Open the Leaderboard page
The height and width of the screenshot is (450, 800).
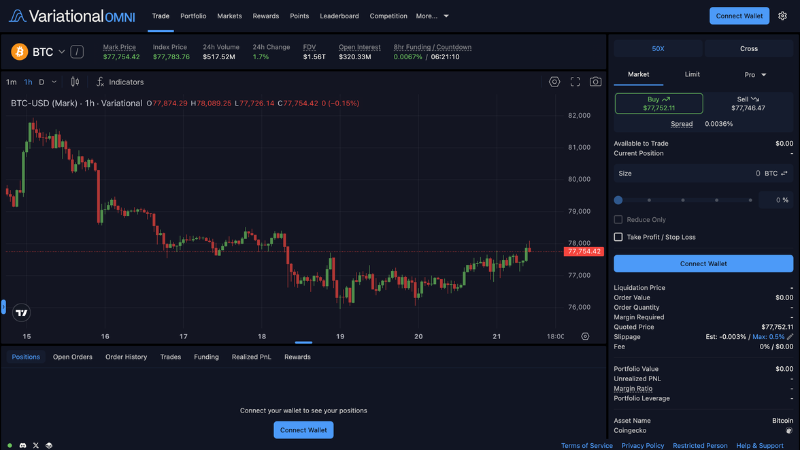[339, 16]
